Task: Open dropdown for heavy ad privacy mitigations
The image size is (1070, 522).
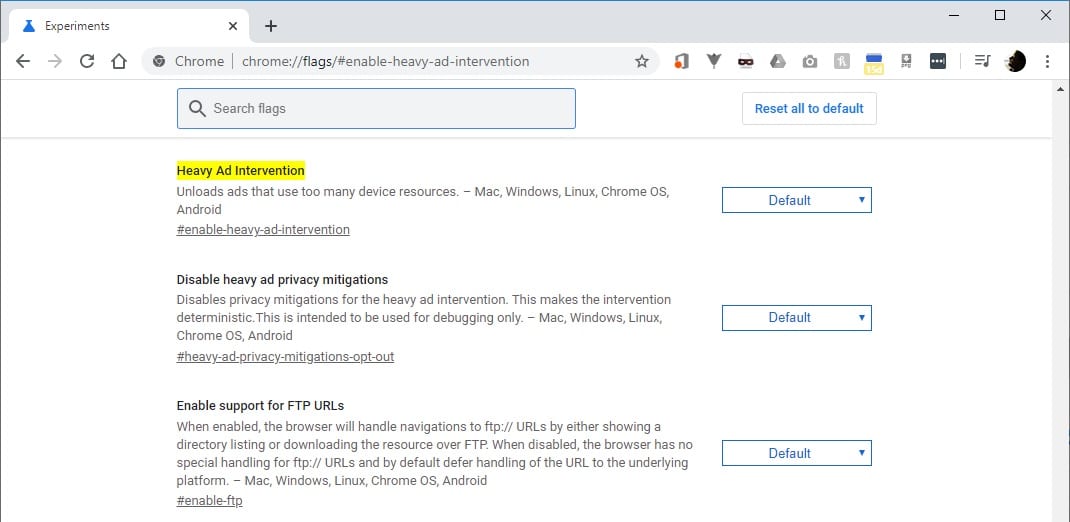Action: click(x=796, y=317)
